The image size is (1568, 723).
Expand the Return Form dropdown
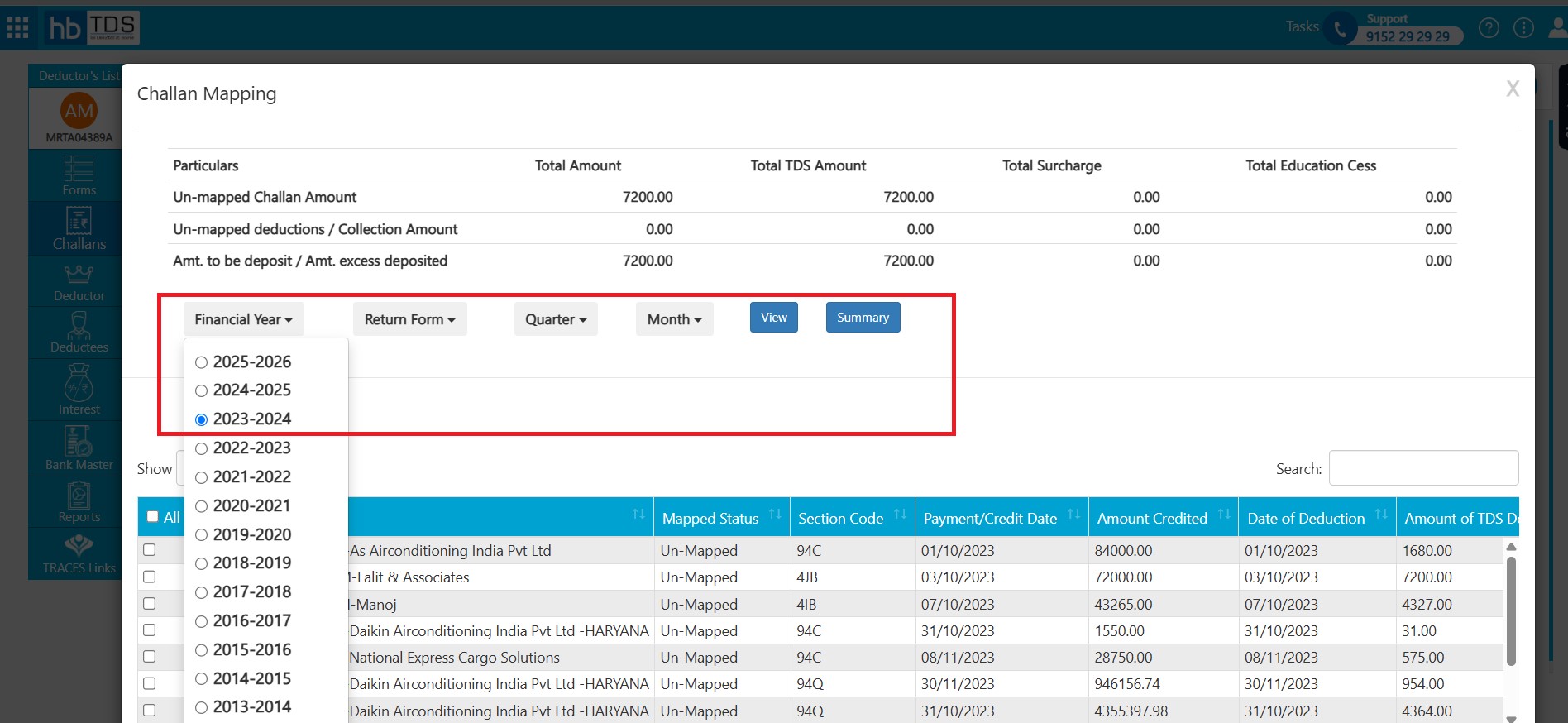pos(409,320)
